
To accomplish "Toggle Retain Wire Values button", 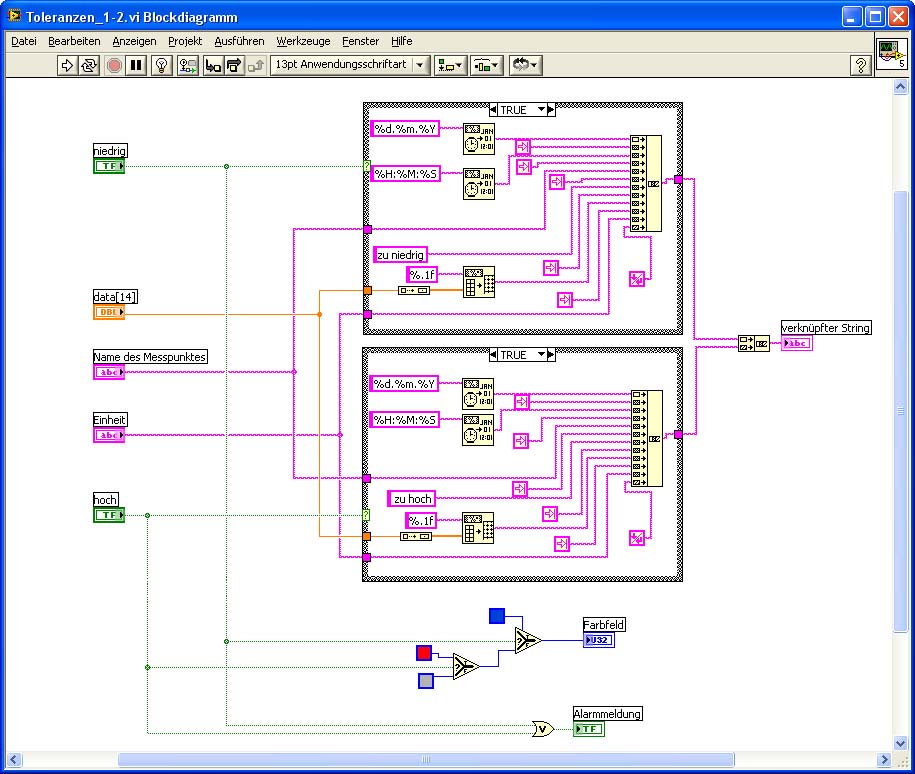I will click(x=186, y=65).
